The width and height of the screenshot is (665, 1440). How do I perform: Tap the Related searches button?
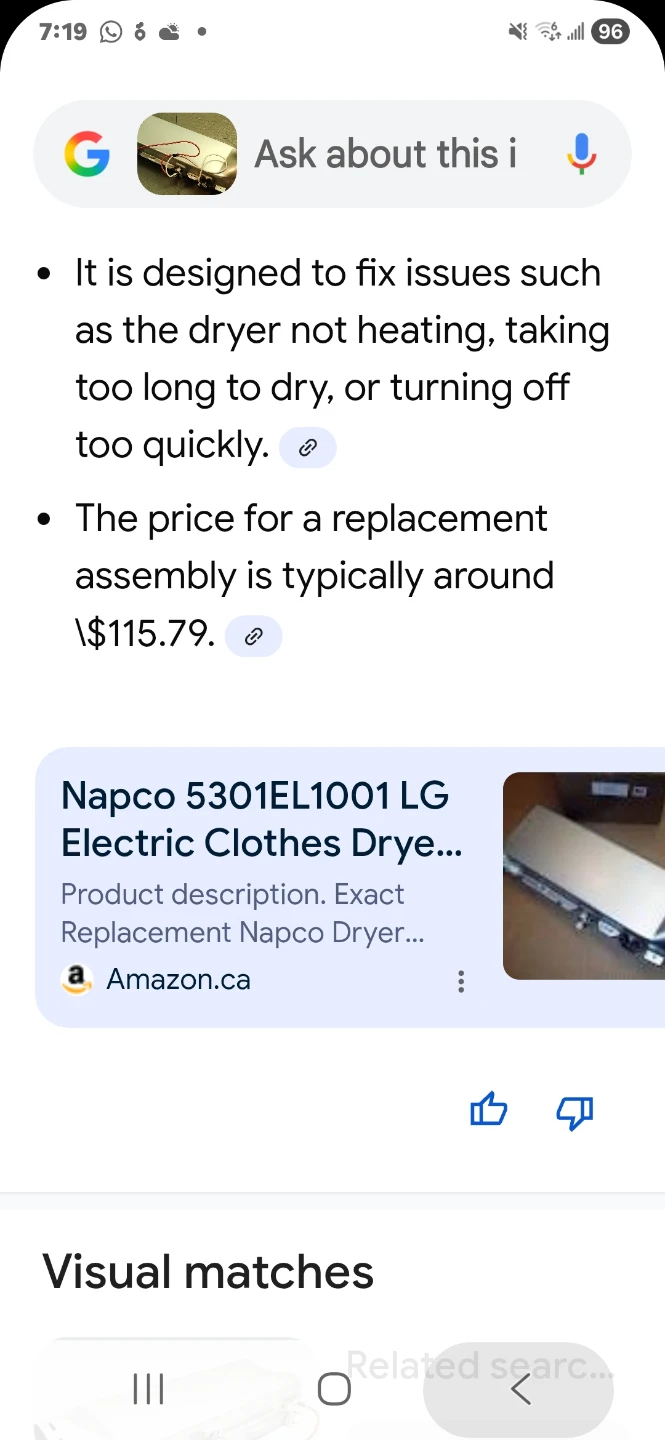(480, 1364)
